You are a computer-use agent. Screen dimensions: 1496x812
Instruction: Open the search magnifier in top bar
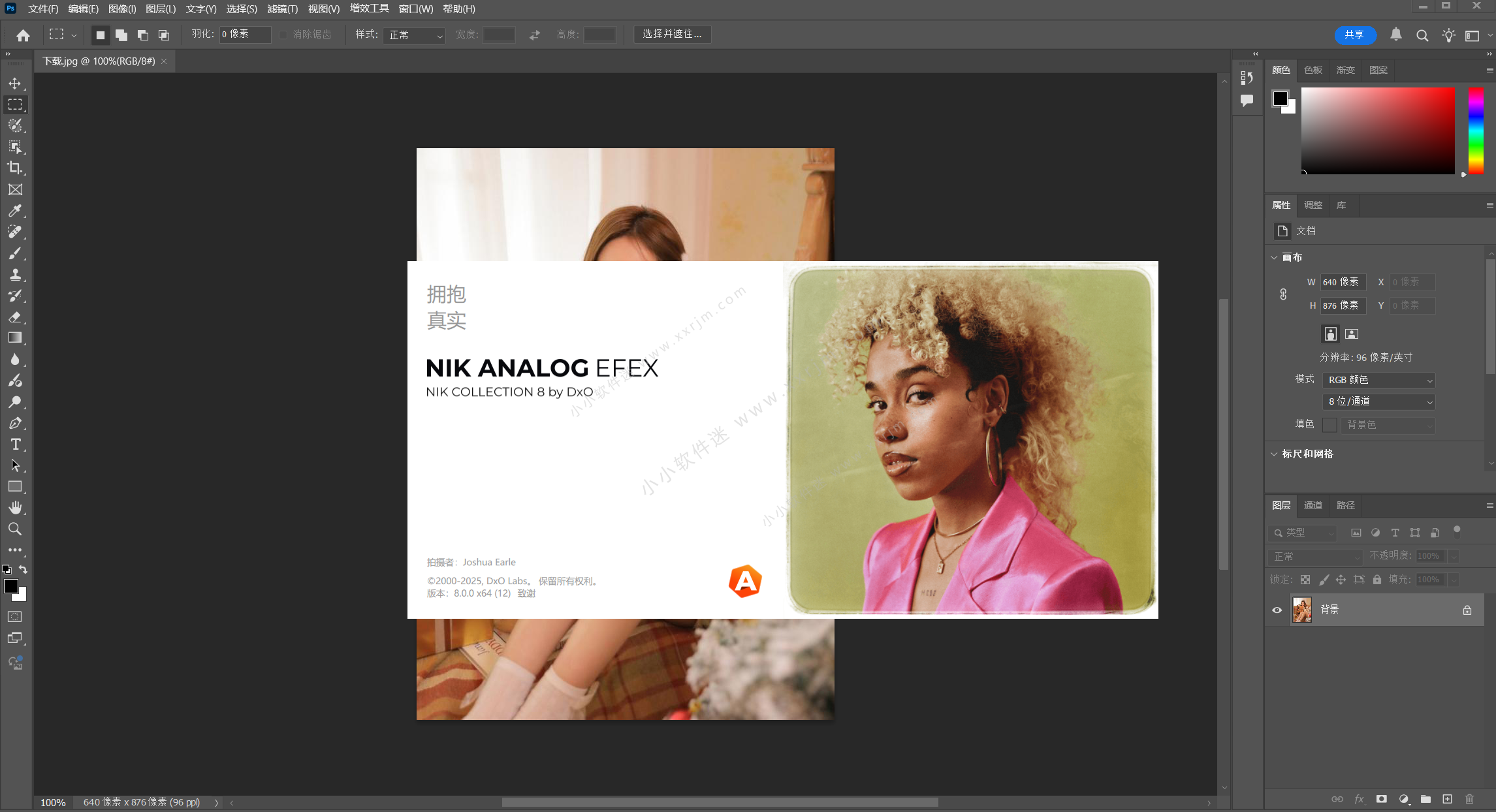pos(1422,35)
